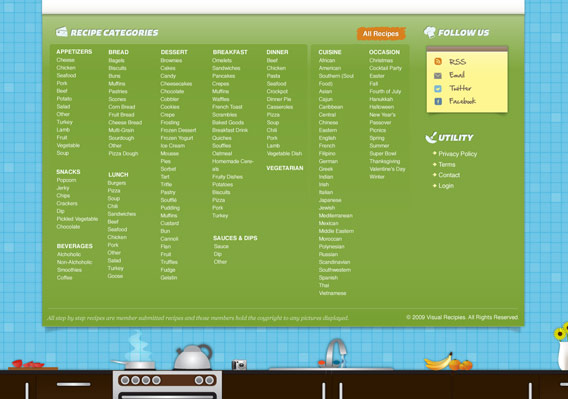Open Burgers under Lunch
Image resolution: width=568 pixels, height=399 pixels.
[117, 183]
